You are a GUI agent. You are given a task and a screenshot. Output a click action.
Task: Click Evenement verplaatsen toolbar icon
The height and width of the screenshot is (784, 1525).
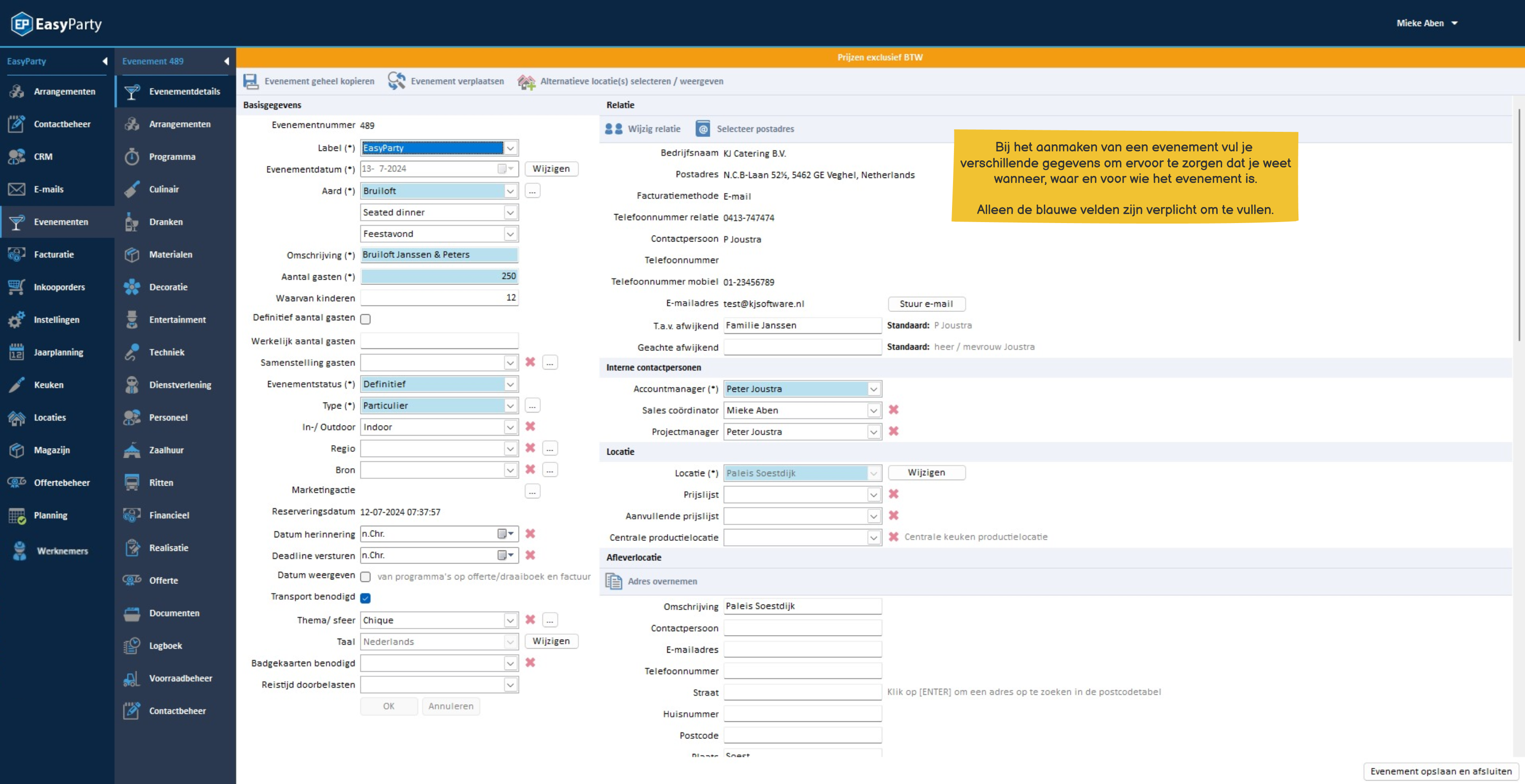click(396, 81)
